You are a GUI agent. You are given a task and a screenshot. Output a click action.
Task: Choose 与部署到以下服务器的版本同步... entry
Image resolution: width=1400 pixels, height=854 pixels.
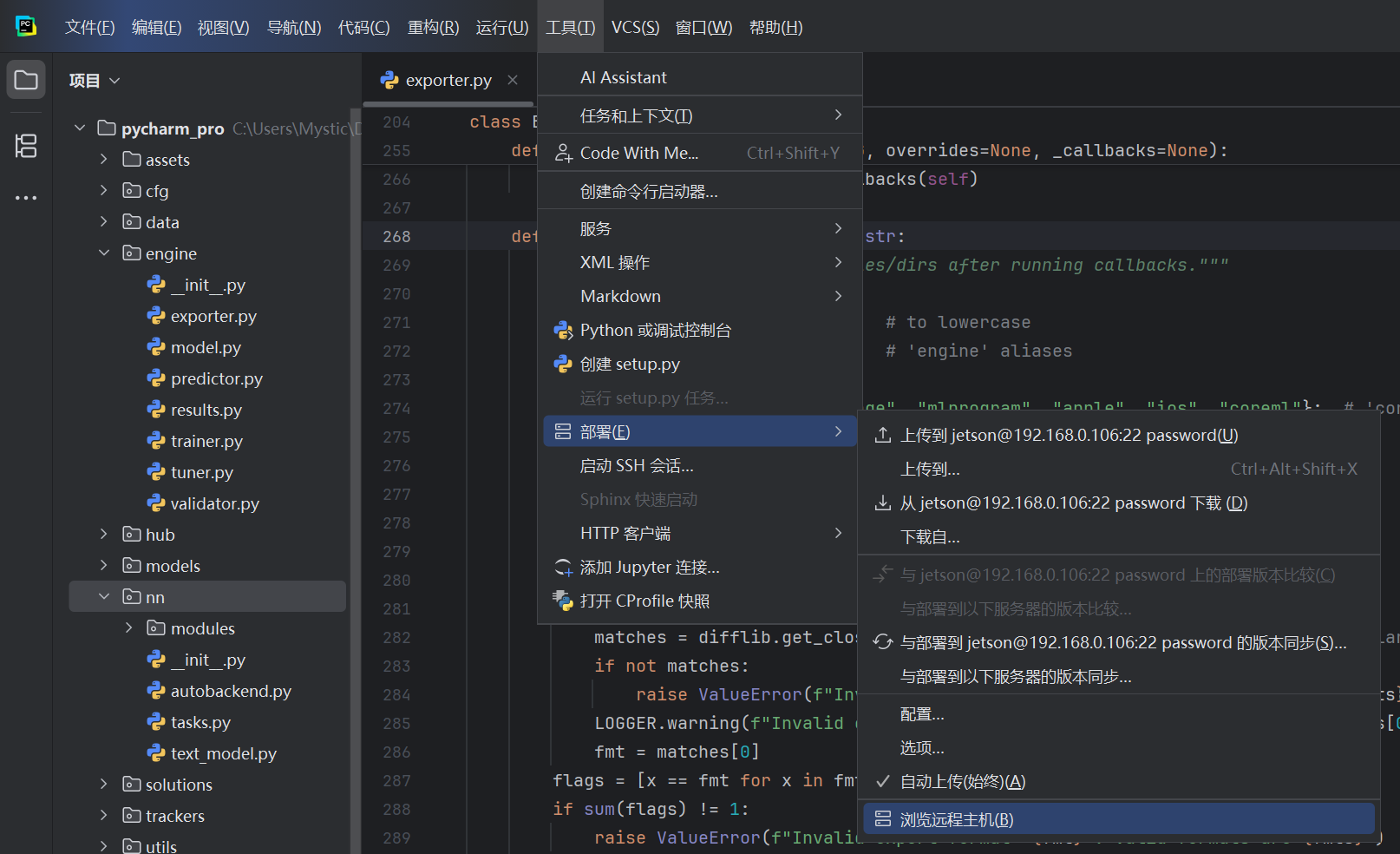[1119, 677]
